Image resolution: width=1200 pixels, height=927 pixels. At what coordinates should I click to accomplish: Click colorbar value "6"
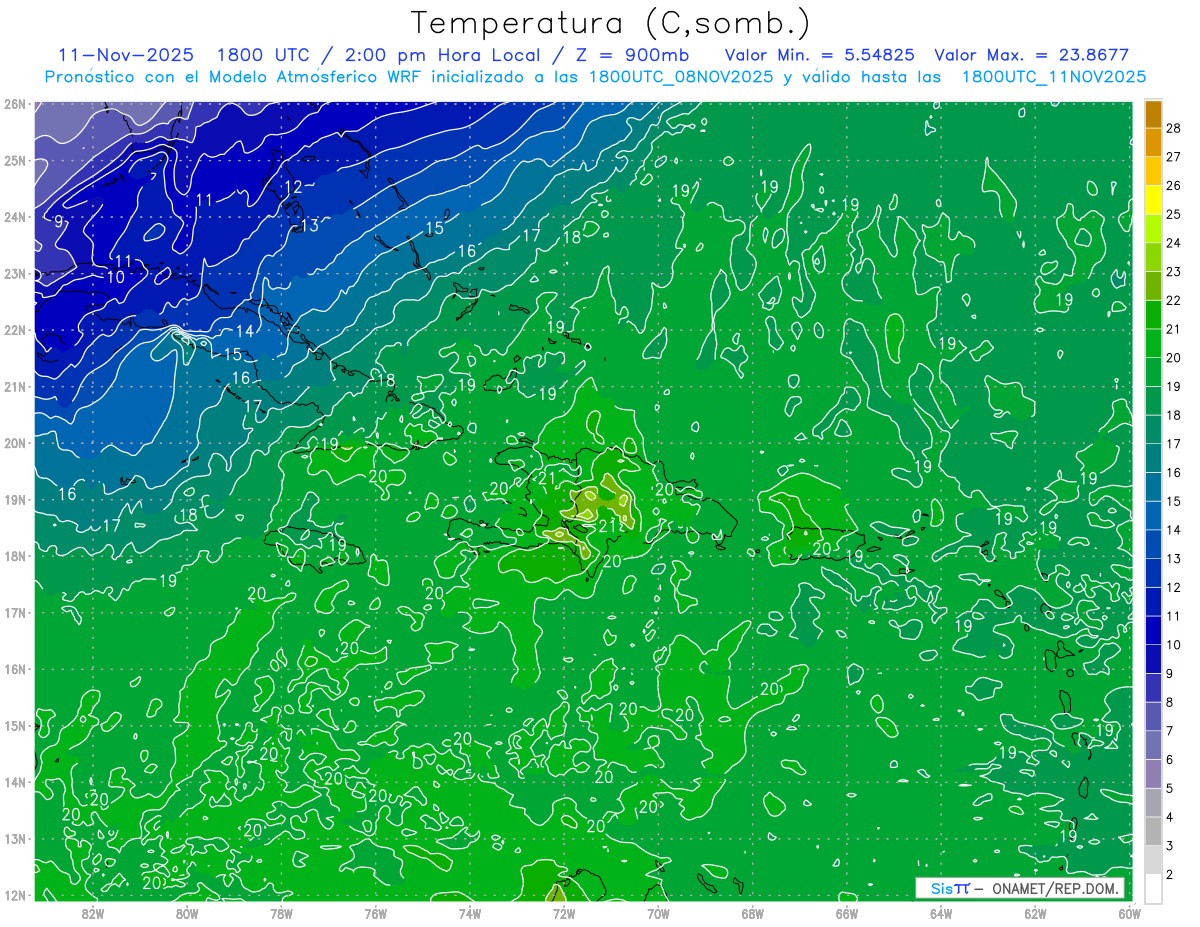pyautogui.click(x=1170, y=760)
